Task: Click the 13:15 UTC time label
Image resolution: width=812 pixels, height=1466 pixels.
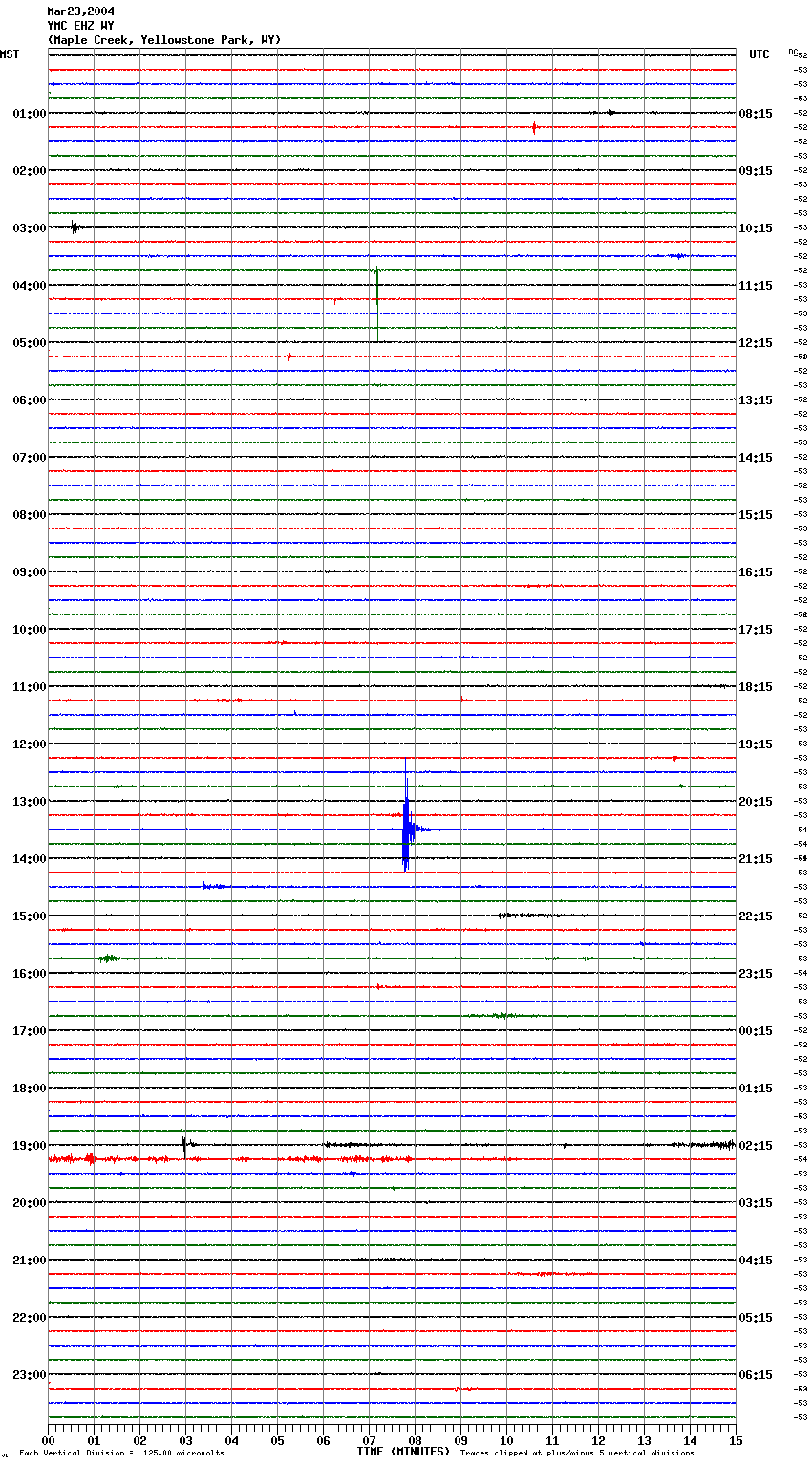Action: (x=756, y=400)
